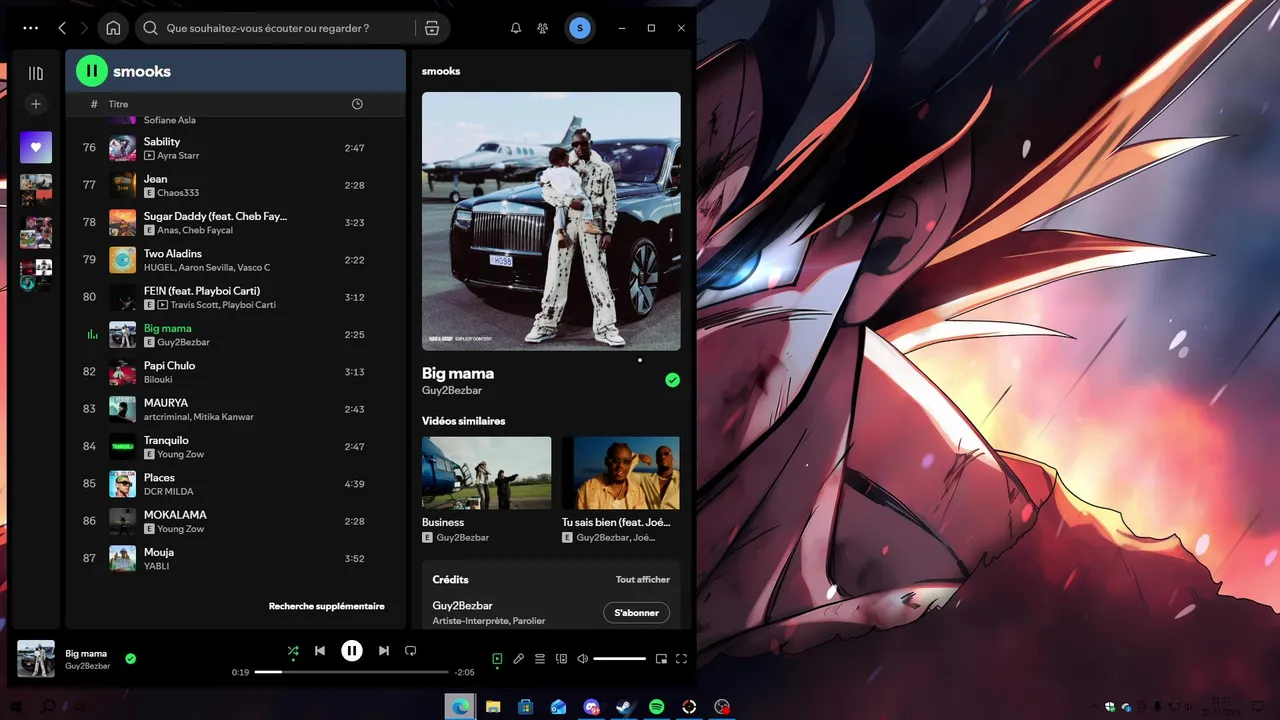Screen dimensions: 1280x720
Task: Open connect to a device
Action: click(561, 659)
